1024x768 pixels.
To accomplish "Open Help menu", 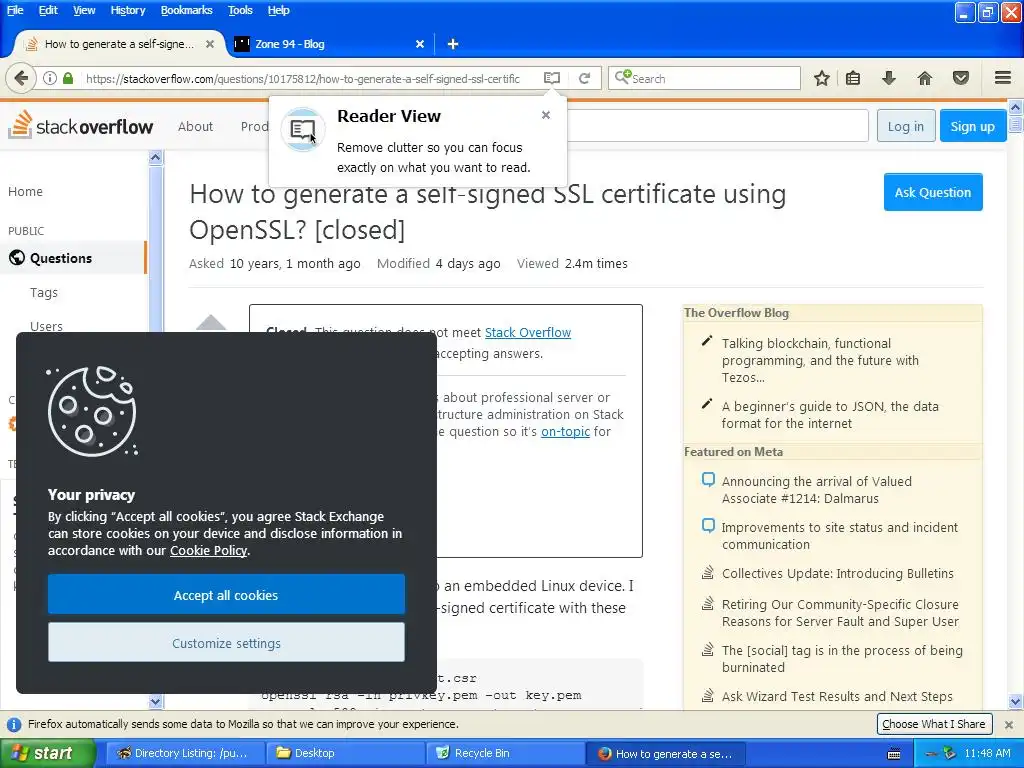I will (x=278, y=10).
